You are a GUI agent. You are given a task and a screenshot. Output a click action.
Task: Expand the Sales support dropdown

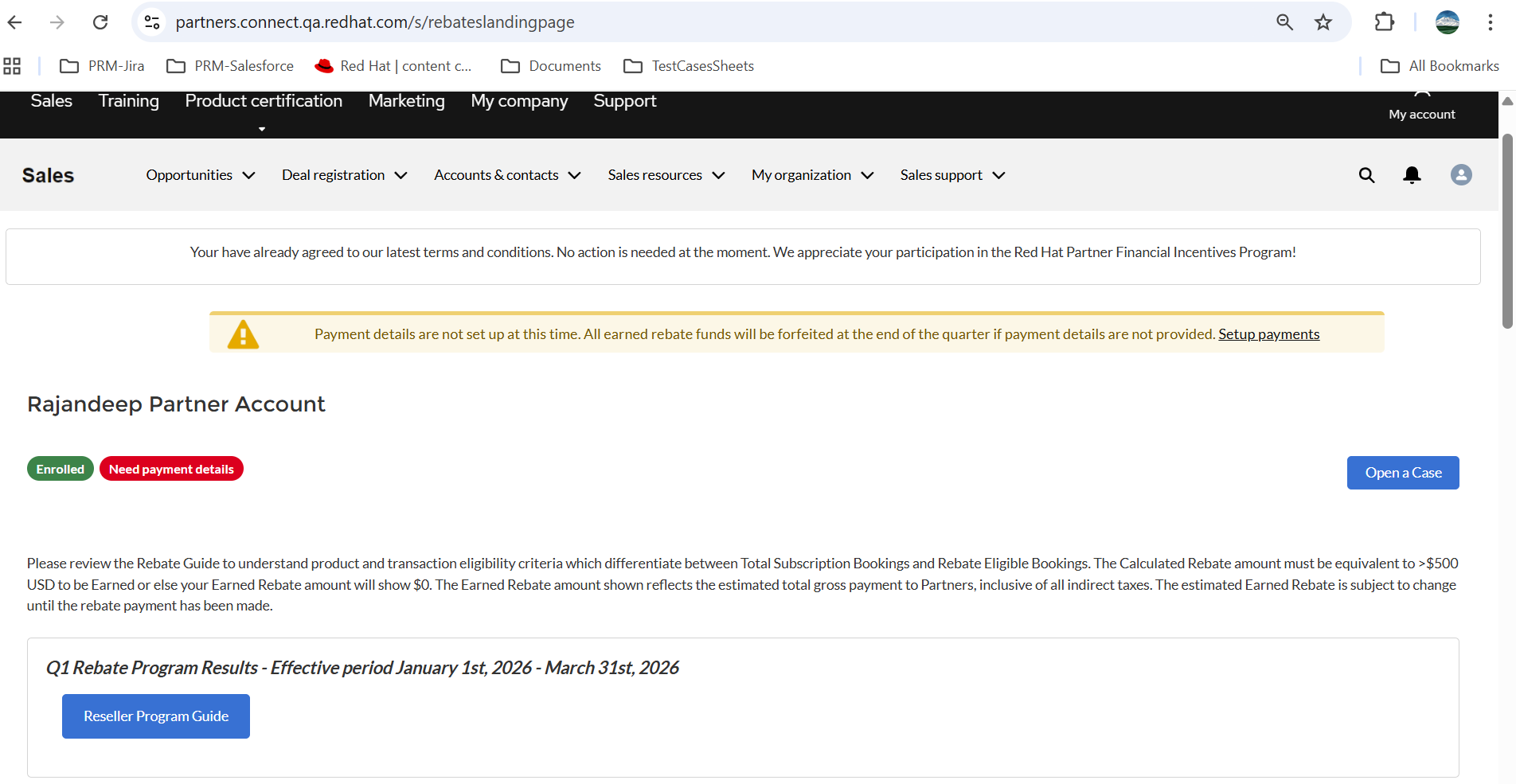[x=953, y=175]
